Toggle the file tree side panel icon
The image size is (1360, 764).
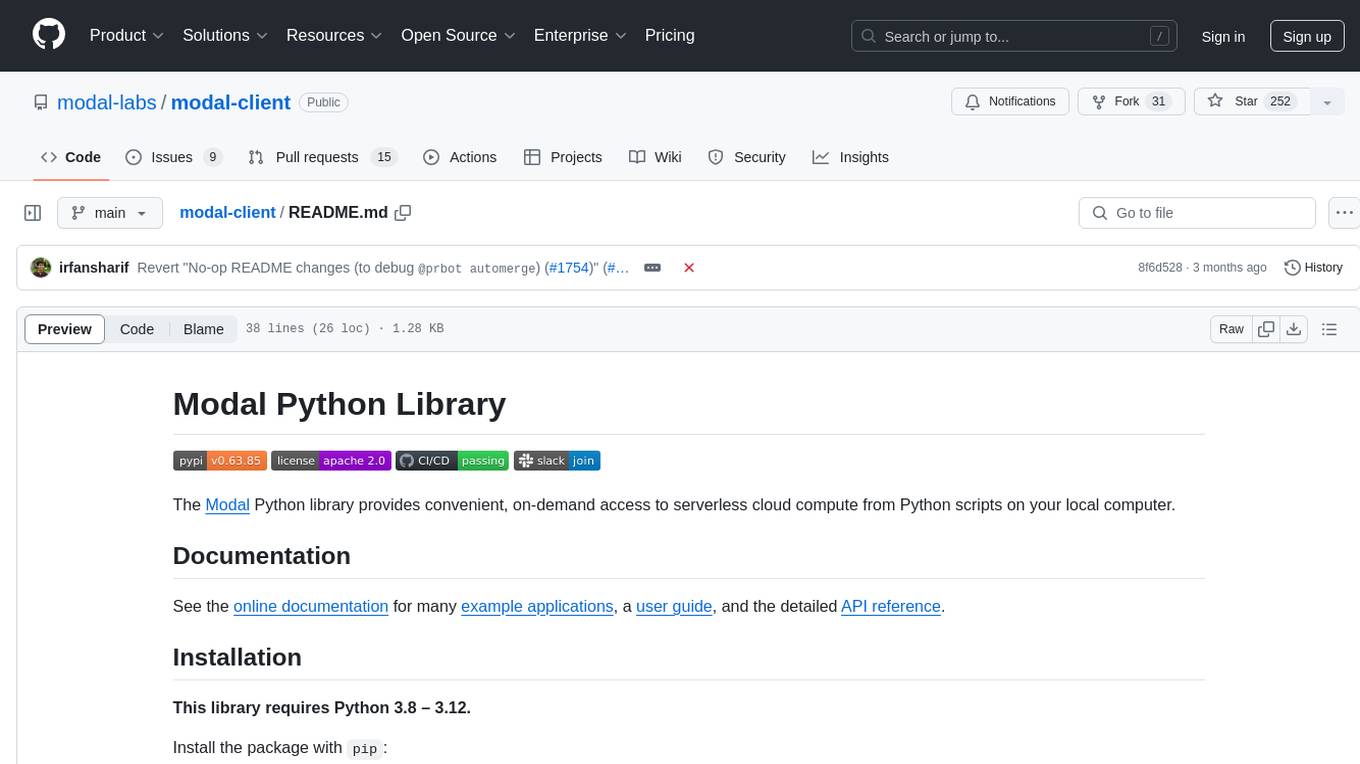coord(33,213)
